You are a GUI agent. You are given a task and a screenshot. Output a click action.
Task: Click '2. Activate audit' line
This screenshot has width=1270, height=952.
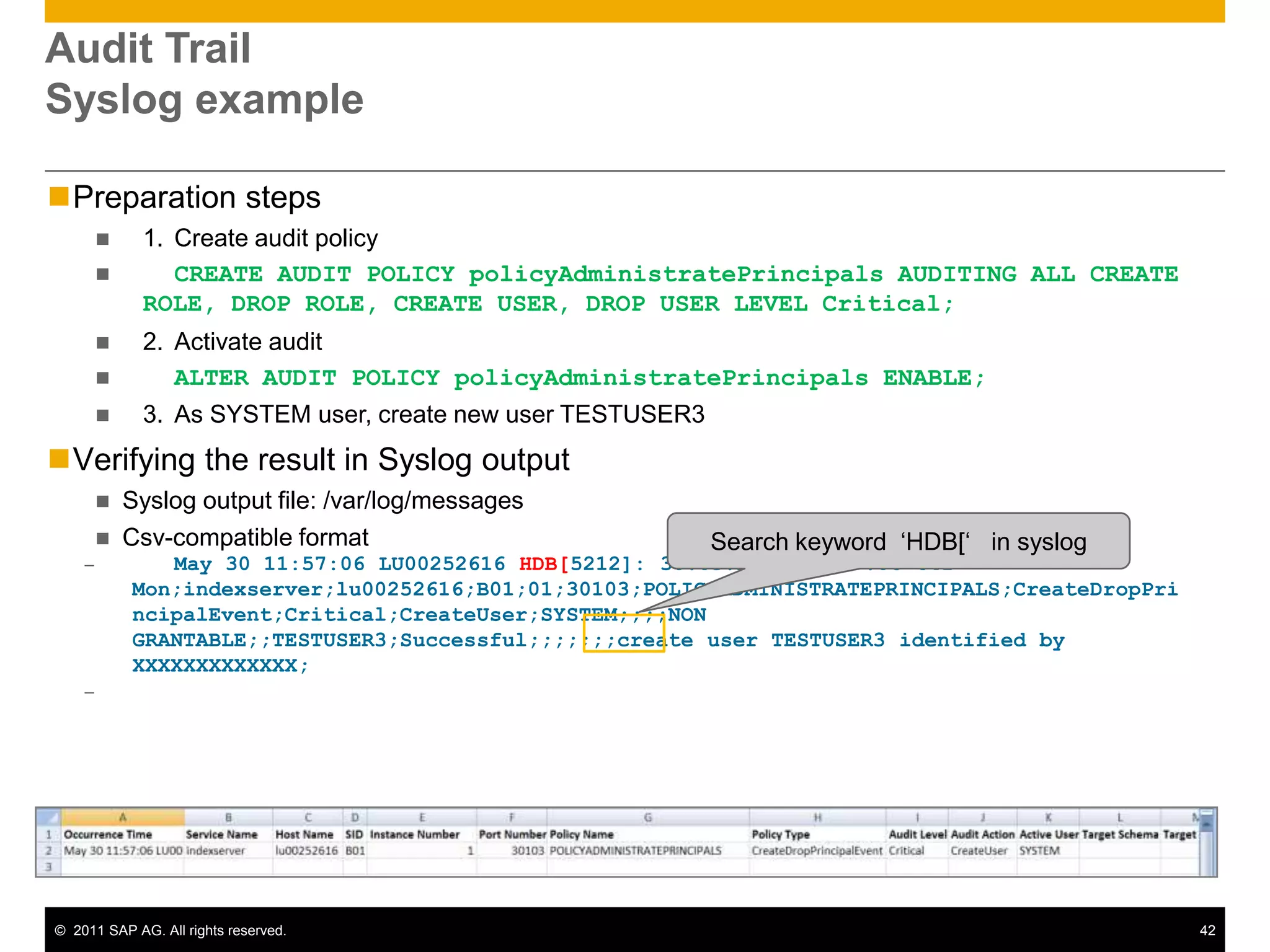pos(233,342)
